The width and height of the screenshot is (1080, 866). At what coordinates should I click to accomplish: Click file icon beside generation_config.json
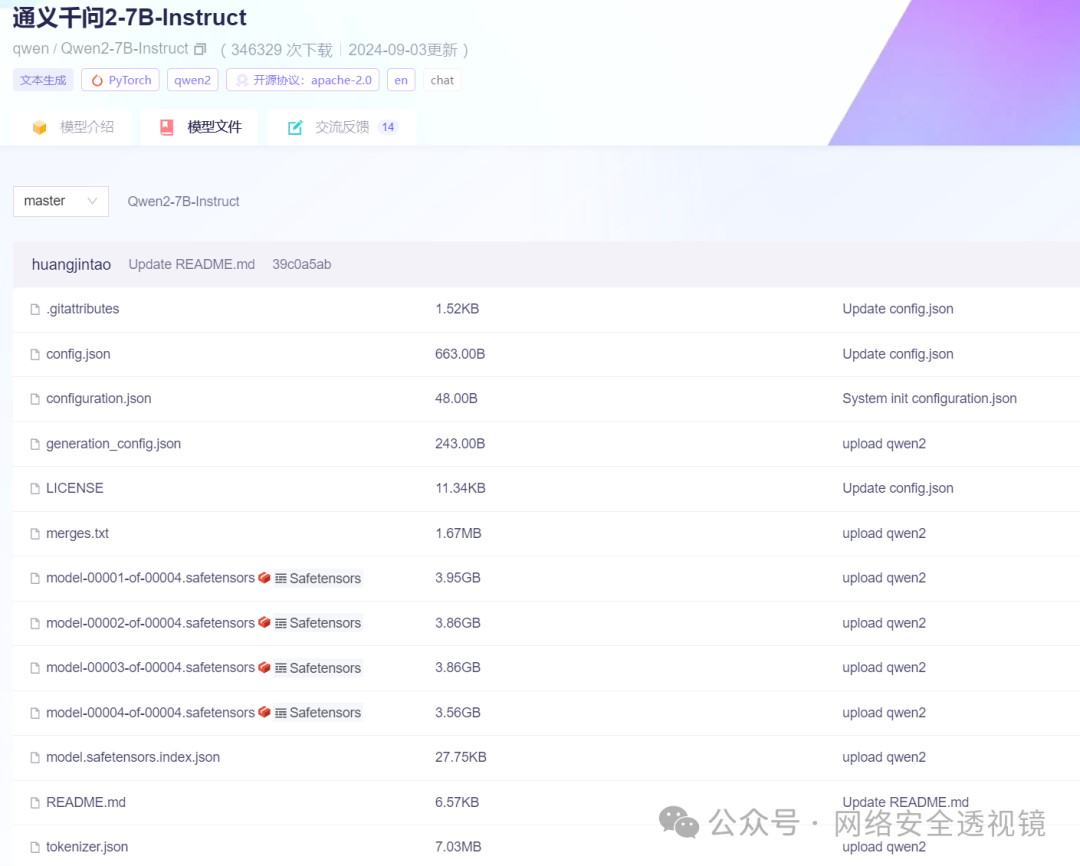[35, 444]
